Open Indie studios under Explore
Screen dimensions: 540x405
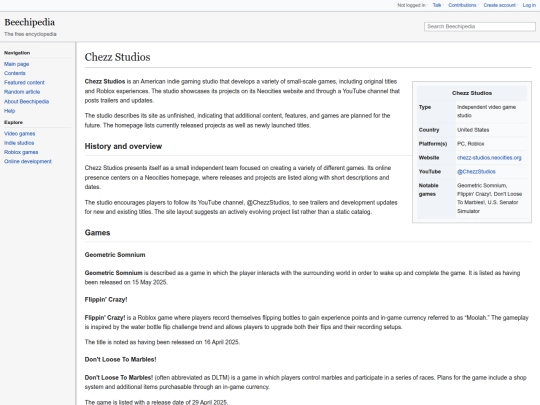[x=19, y=143]
